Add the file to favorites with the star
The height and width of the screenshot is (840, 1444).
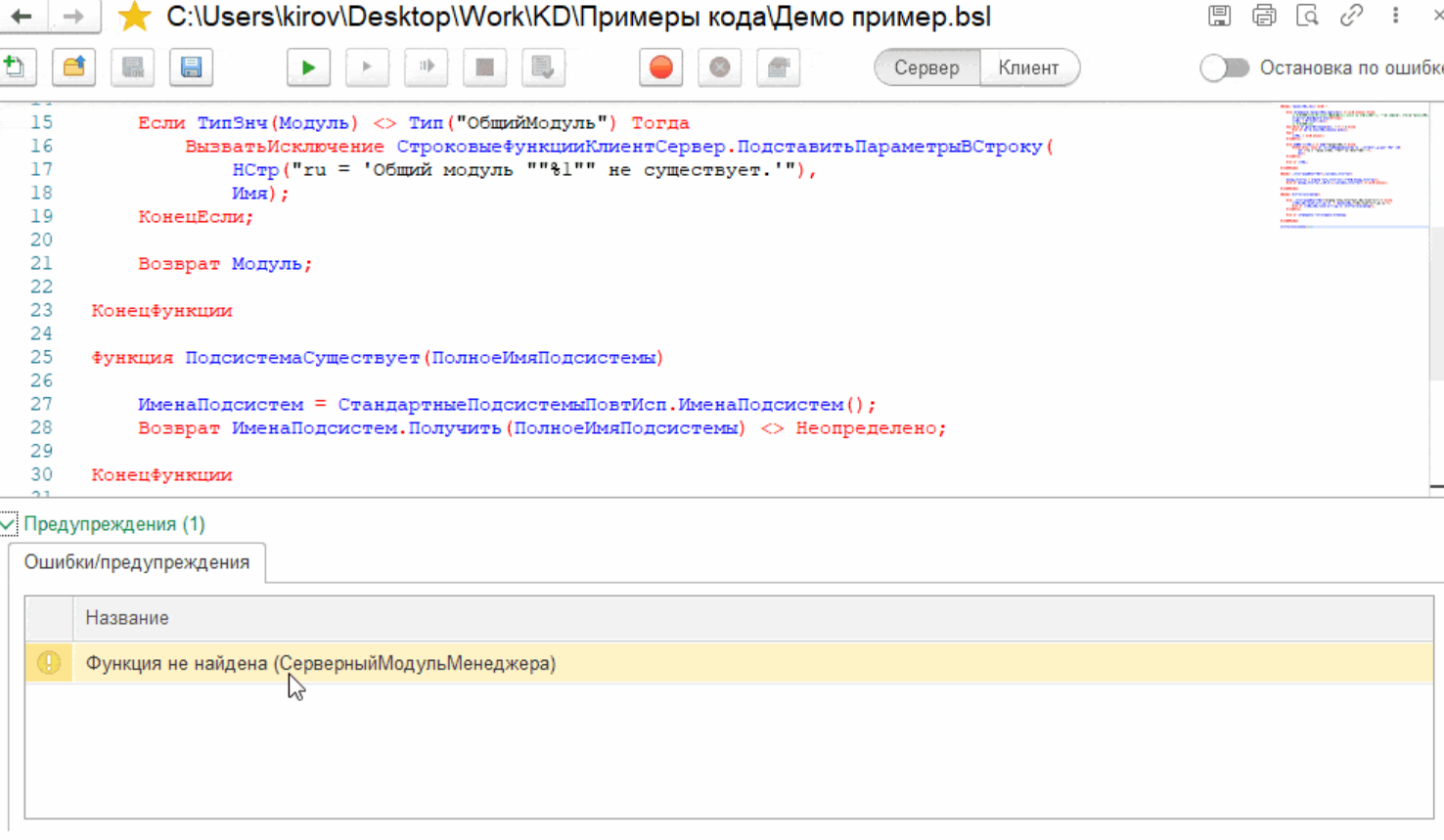[x=134, y=17]
